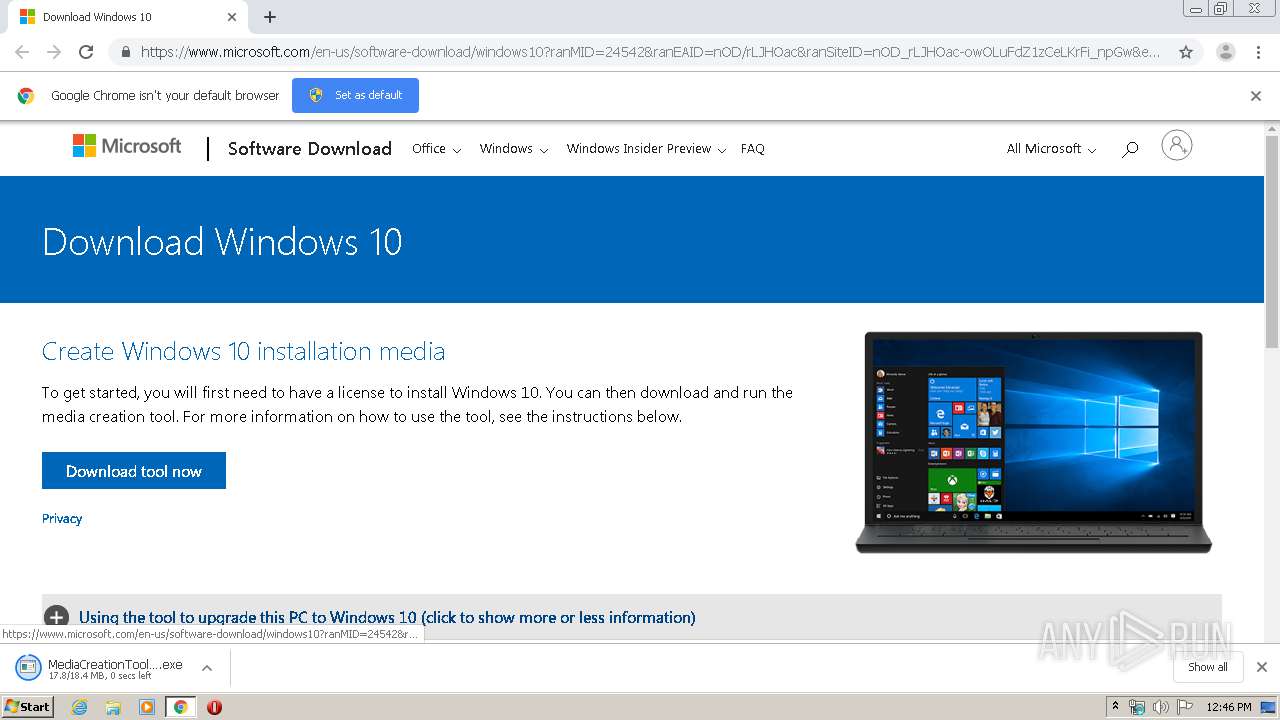Click the Software Download heading link

point(310,148)
